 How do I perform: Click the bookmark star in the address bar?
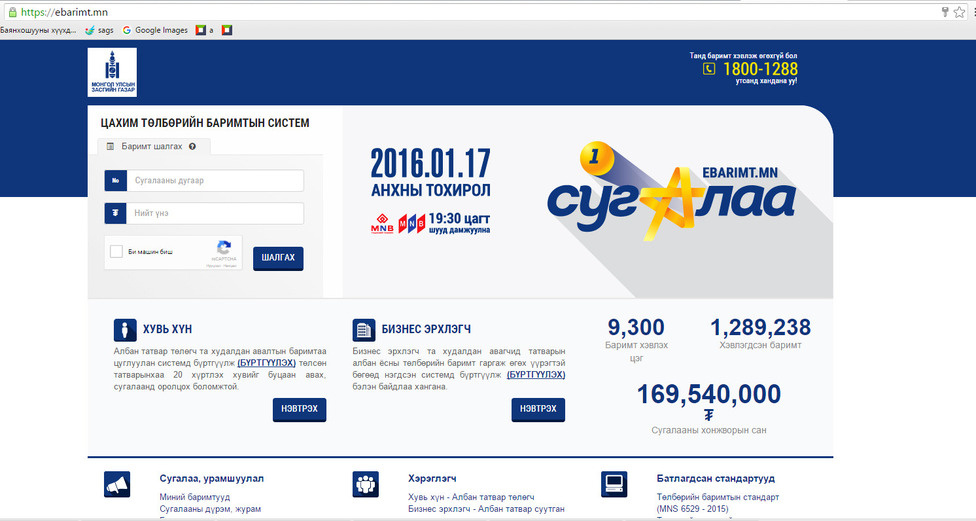coord(959,12)
